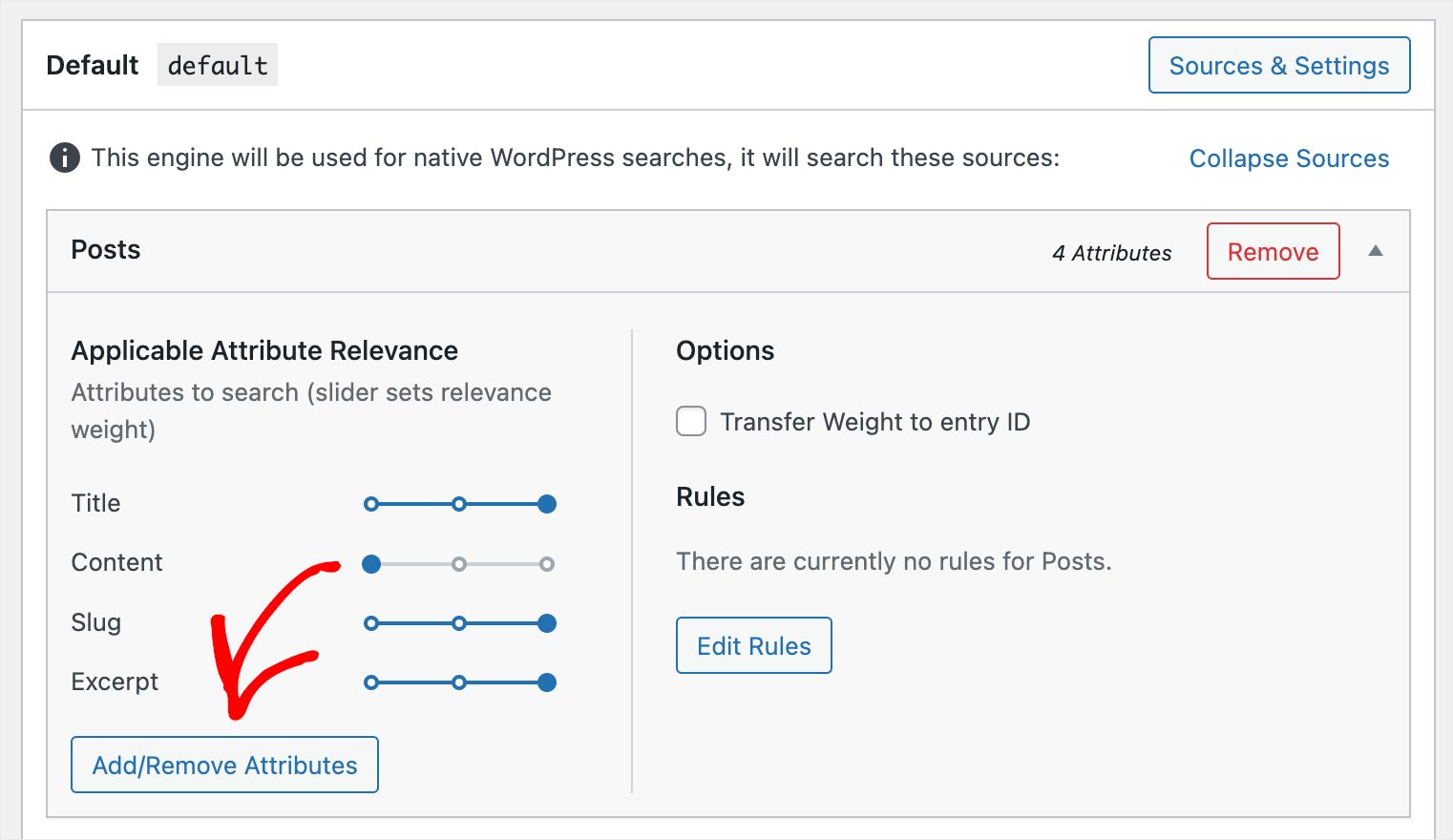Click the 'Default' engine name

[x=93, y=65]
